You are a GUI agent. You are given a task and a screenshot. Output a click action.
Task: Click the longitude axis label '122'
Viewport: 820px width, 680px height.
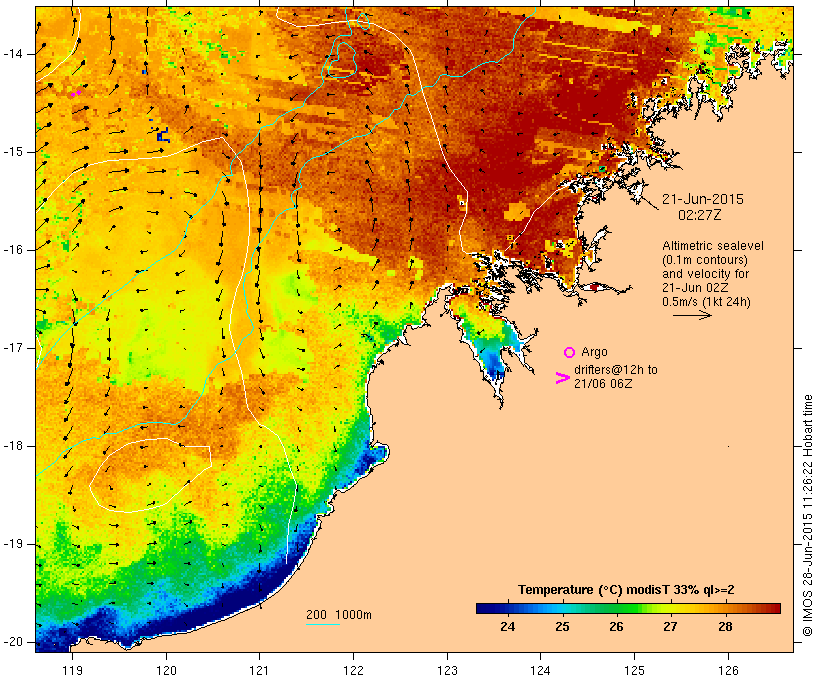pyautogui.click(x=353, y=670)
